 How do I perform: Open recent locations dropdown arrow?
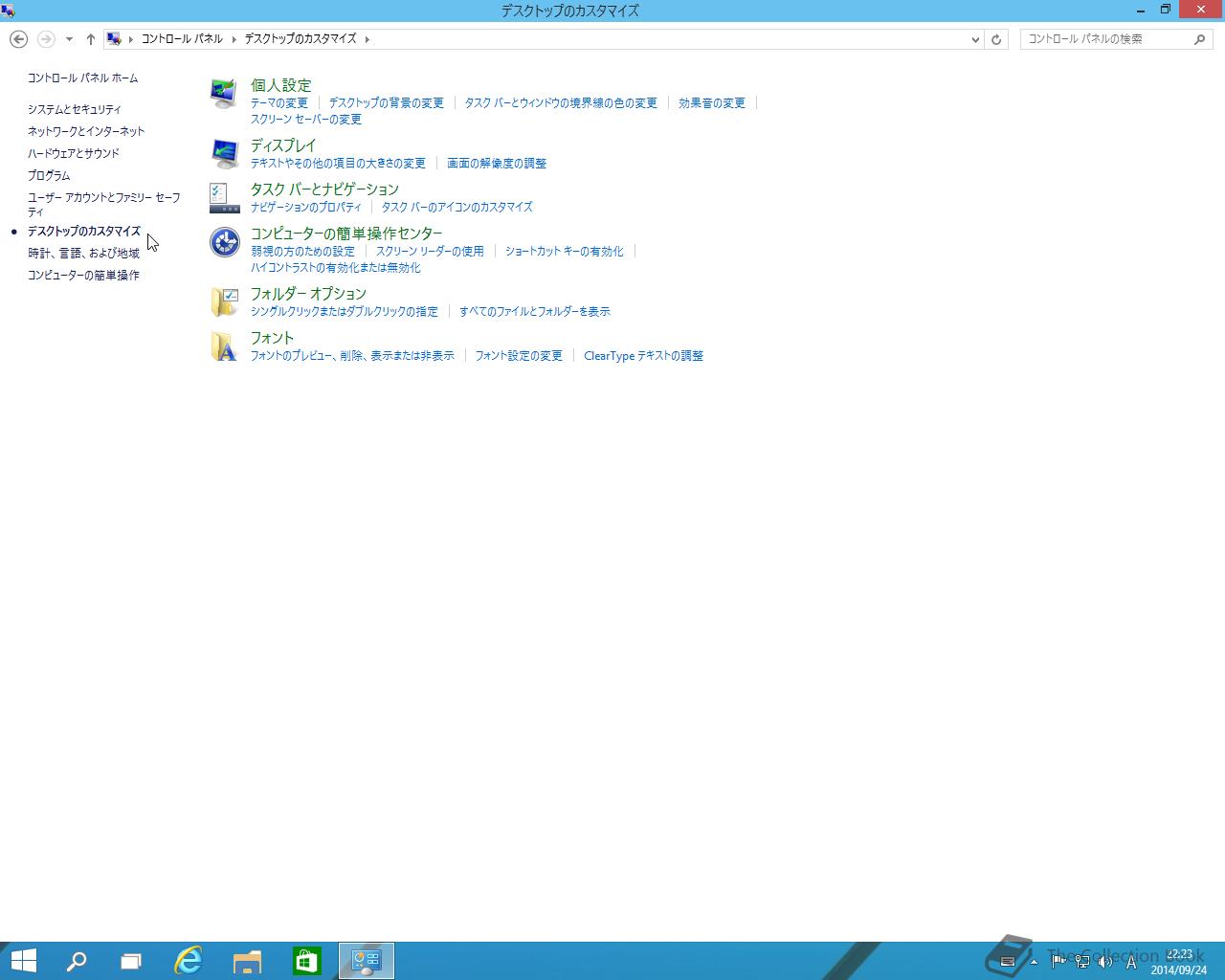(69, 39)
